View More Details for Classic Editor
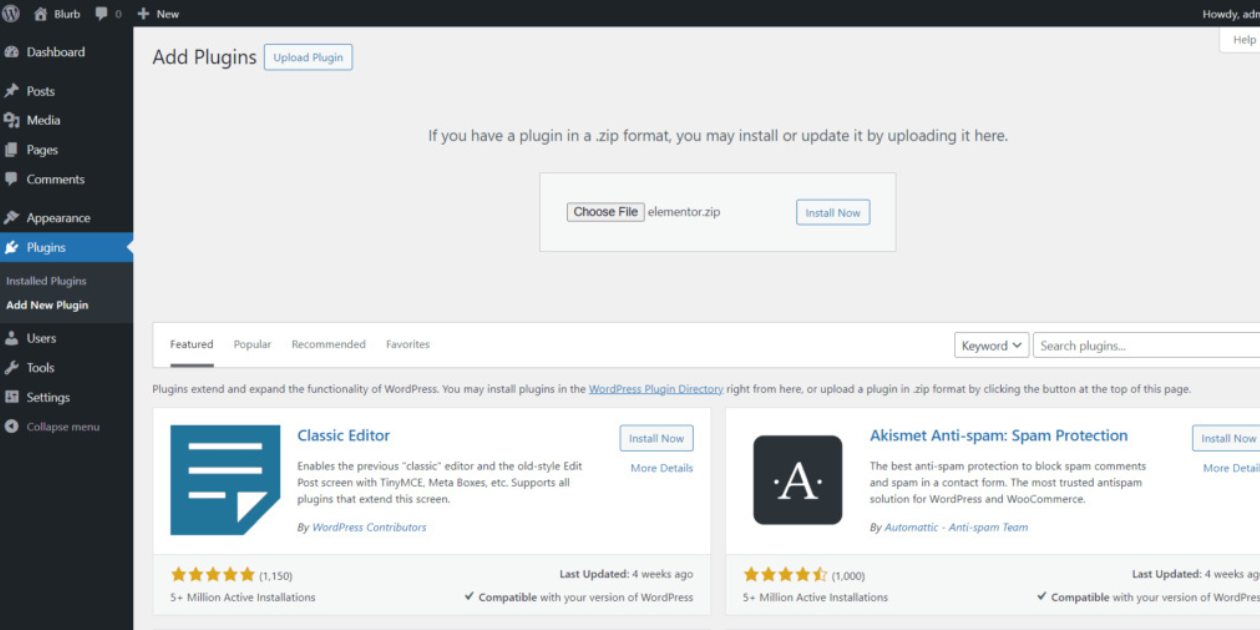The image size is (1260, 630). tap(662, 468)
